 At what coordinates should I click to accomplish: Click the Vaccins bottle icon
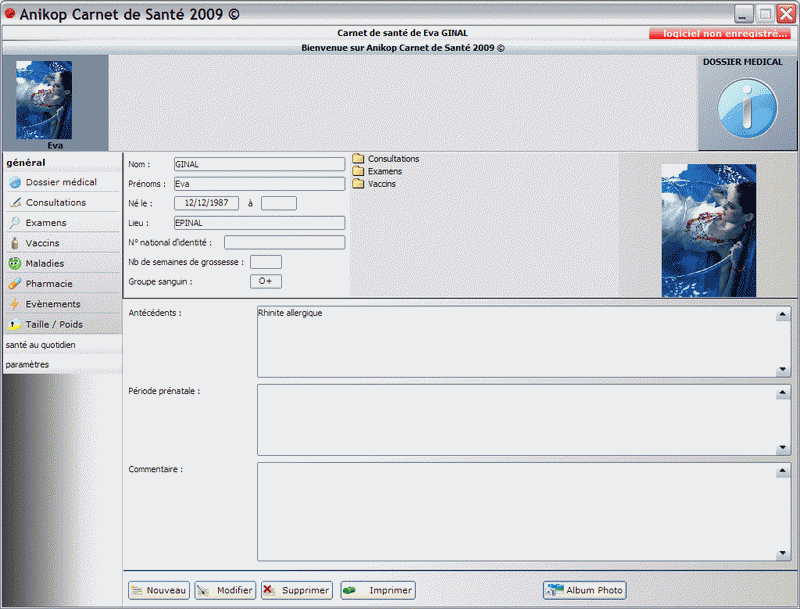click(x=15, y=243)
